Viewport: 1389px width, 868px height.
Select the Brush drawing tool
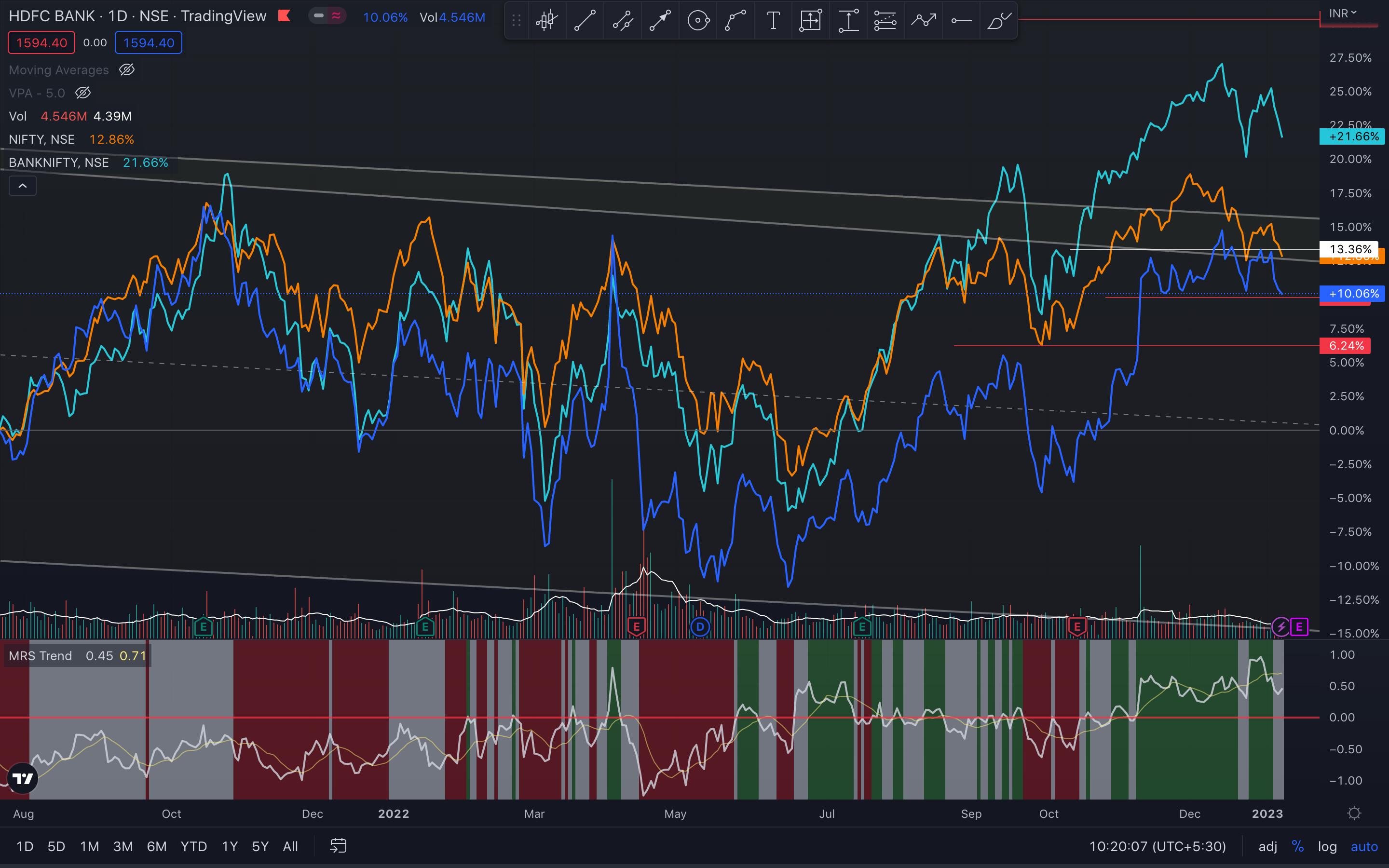coord(999,21)
